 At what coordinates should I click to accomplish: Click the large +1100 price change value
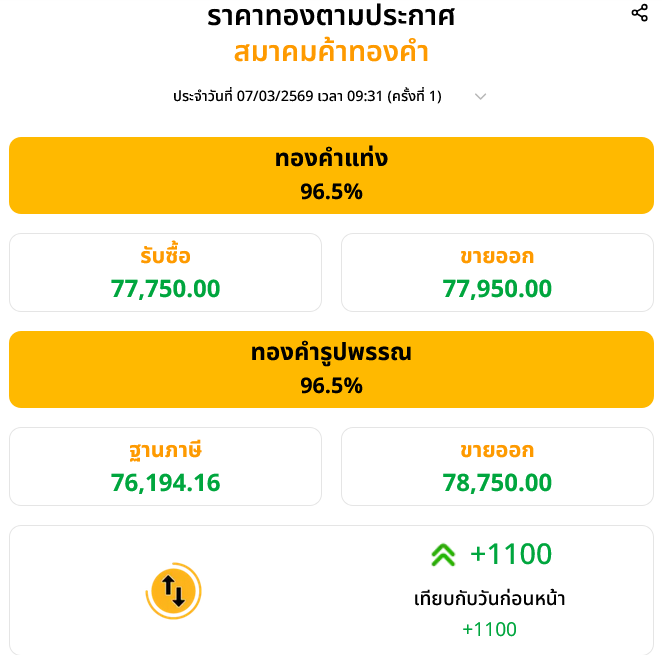510,554
